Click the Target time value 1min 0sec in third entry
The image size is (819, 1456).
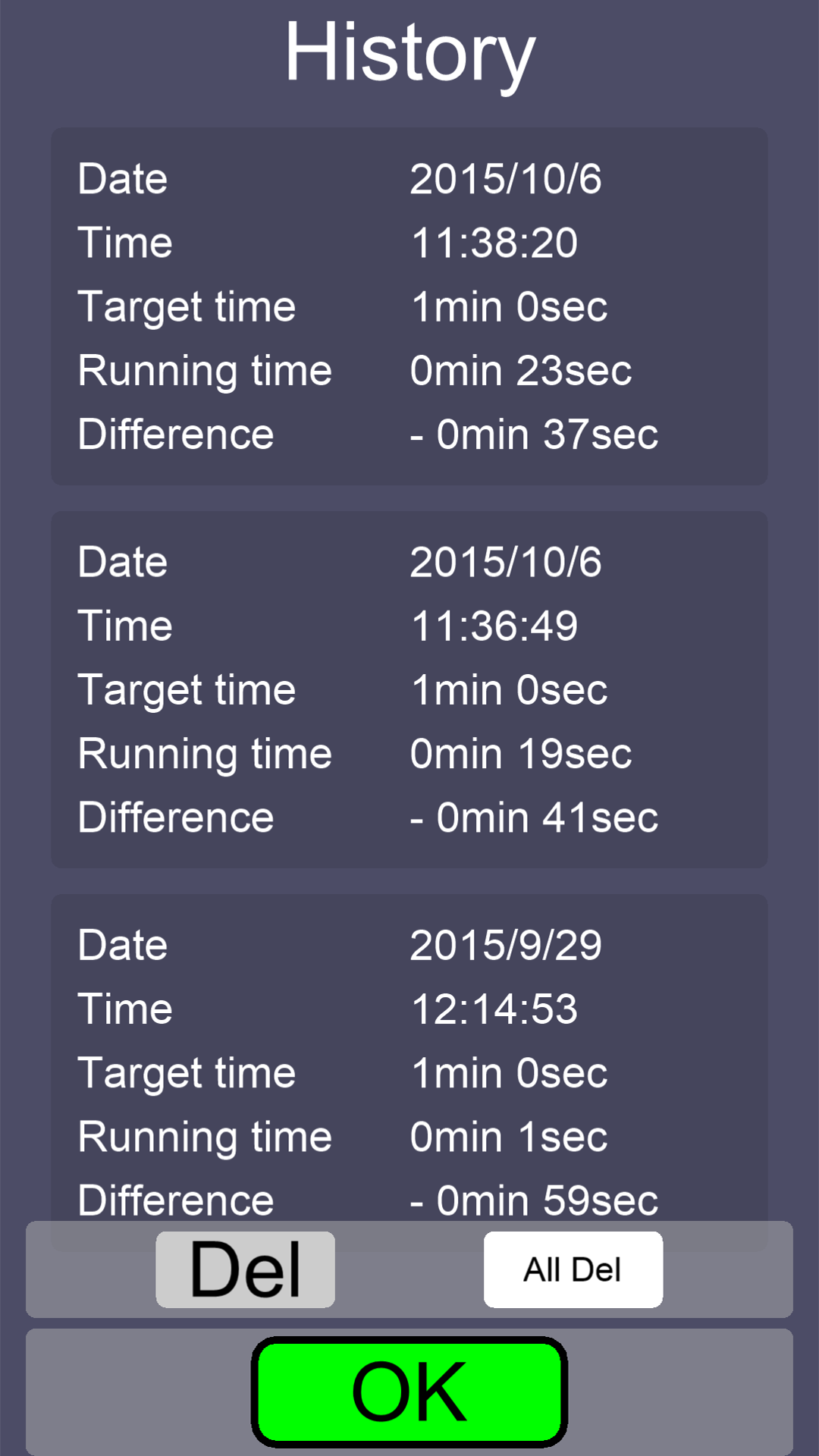(x=508, y=1072)
